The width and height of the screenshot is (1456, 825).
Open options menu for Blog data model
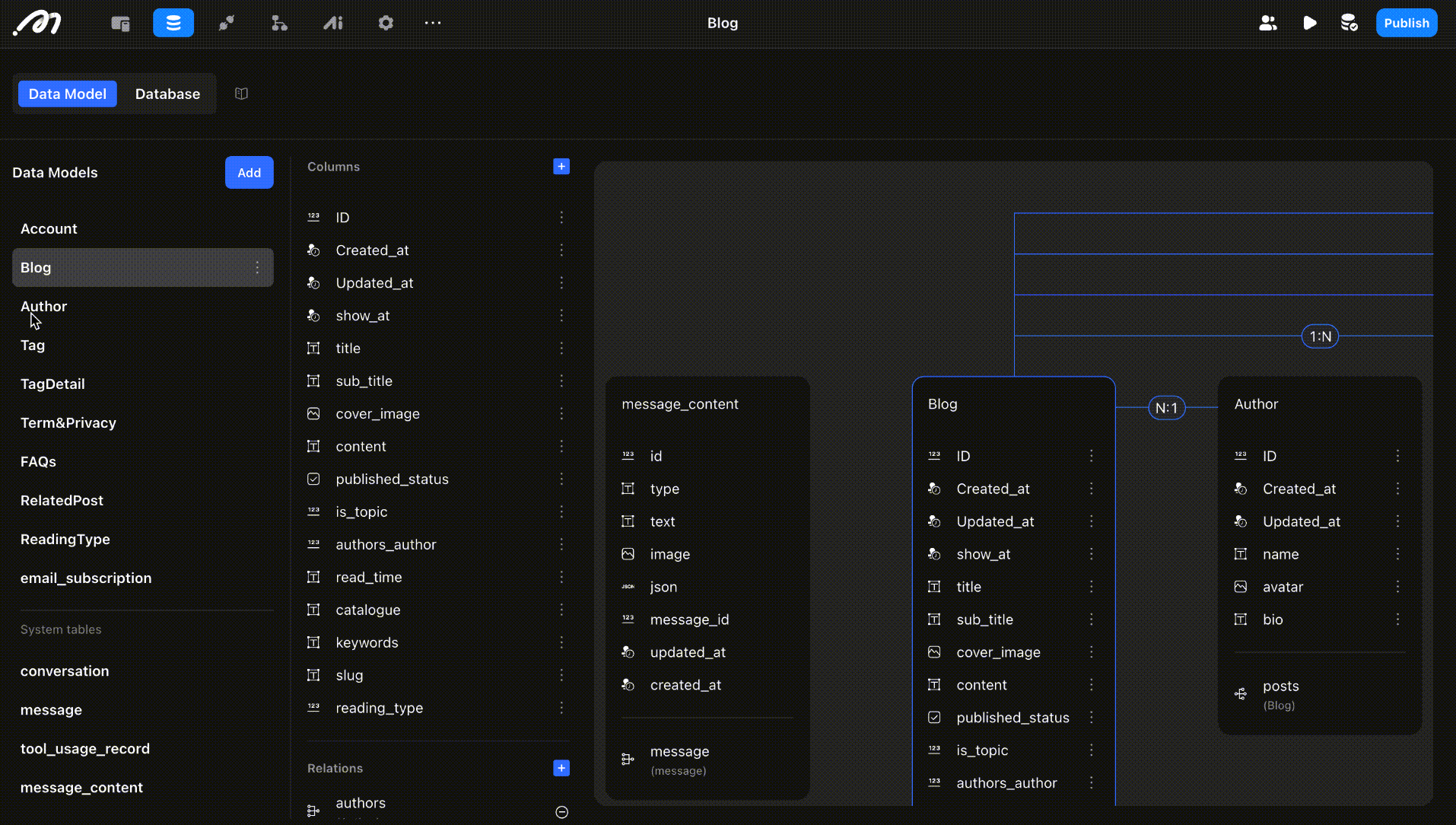coord(257,268)
